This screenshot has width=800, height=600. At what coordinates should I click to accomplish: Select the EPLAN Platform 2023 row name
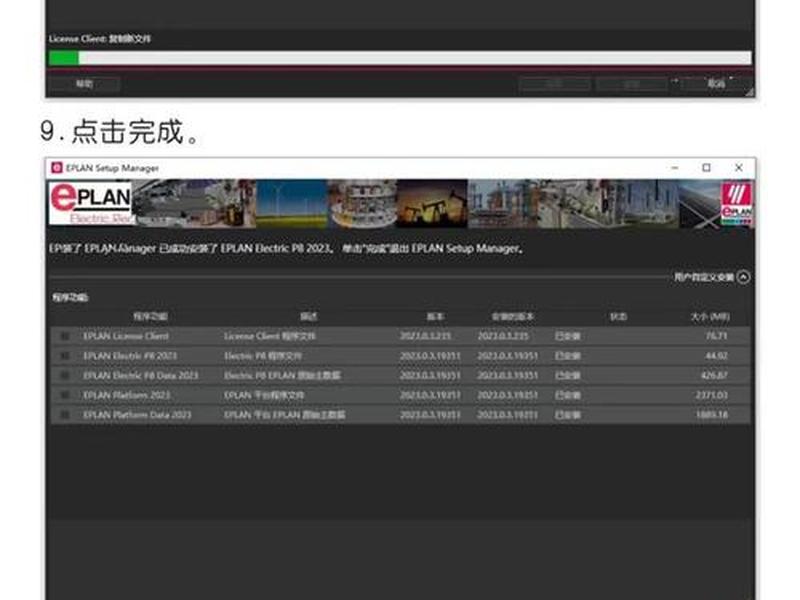[x=127, y=395]
